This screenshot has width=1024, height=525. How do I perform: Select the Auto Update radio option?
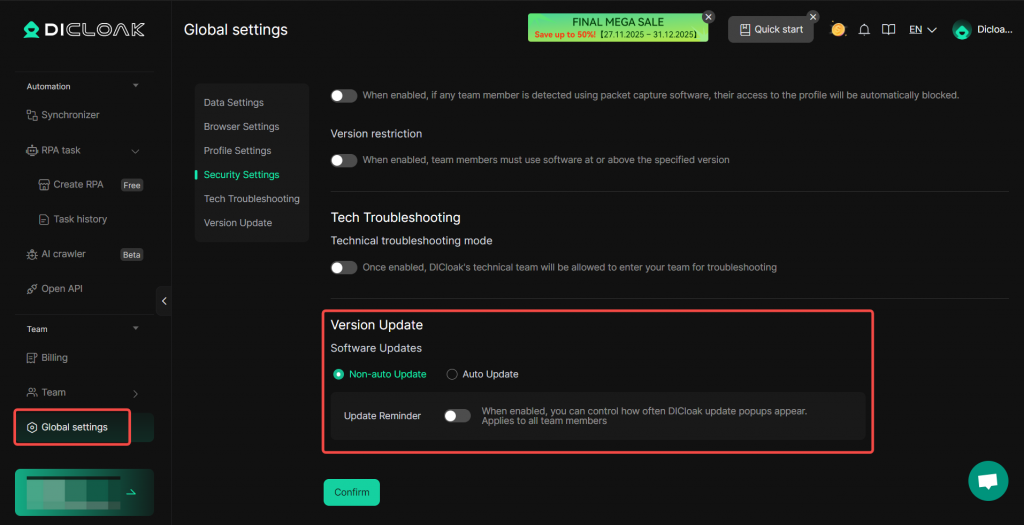pos(452,374)
